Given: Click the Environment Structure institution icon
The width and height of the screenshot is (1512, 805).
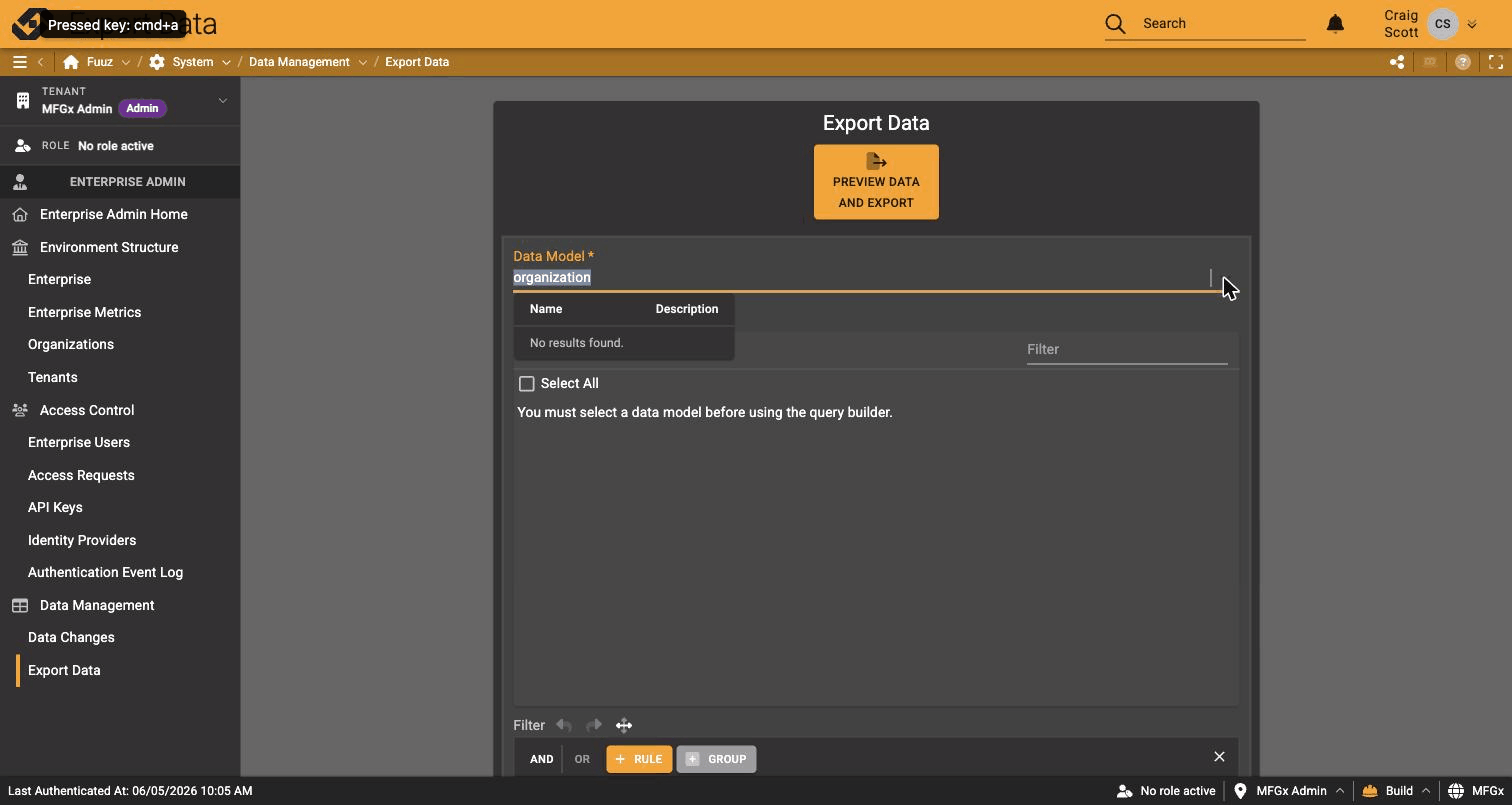Looking at the screenshot, I should (x=20, y=247).
